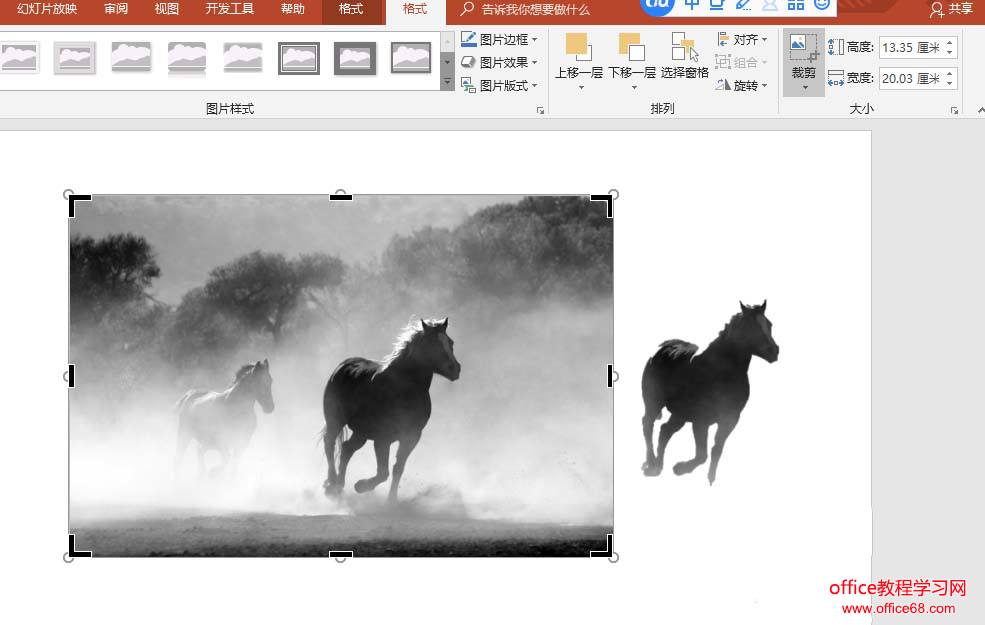Open Picture Border (图片边框) options
This screenshot has width=985, height=625.
pyautogui.click(x=499, y=39)
